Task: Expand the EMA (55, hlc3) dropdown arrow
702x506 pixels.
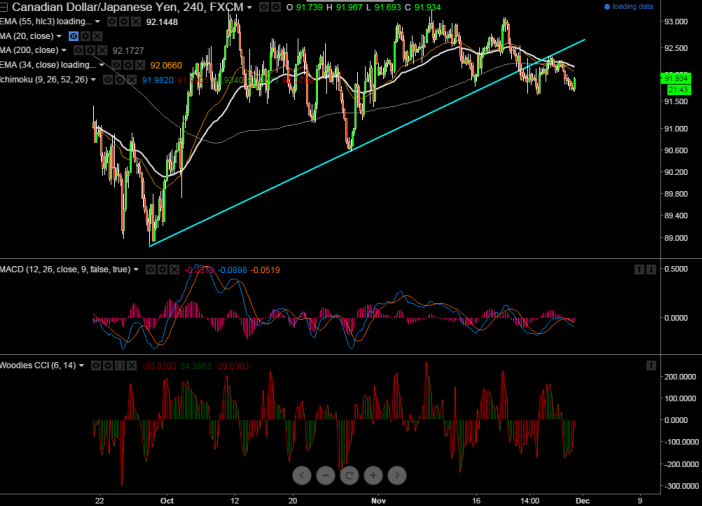Action: click(x=98, y=21)
